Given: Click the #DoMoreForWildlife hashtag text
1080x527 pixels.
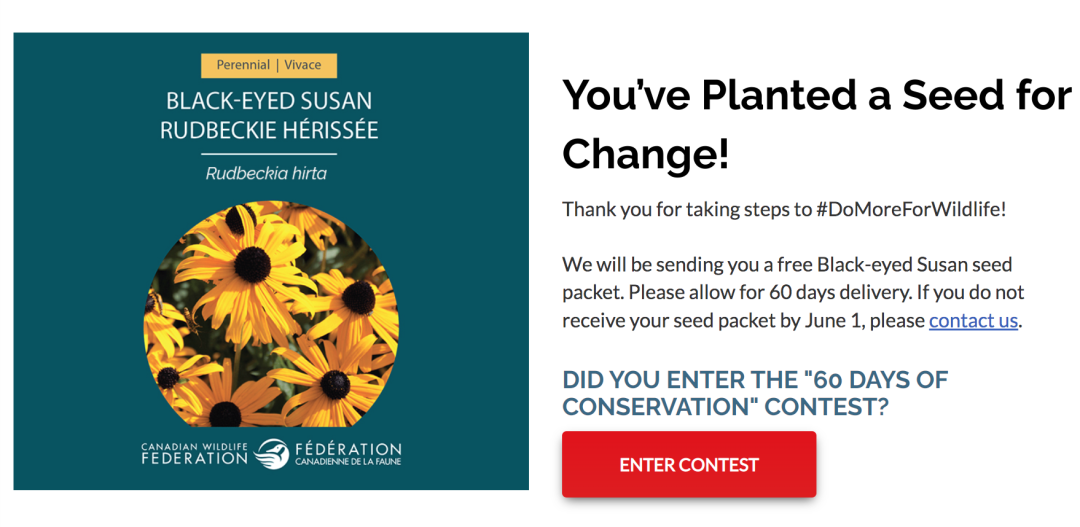Looking at the screenshot, I should click(911, 209).
